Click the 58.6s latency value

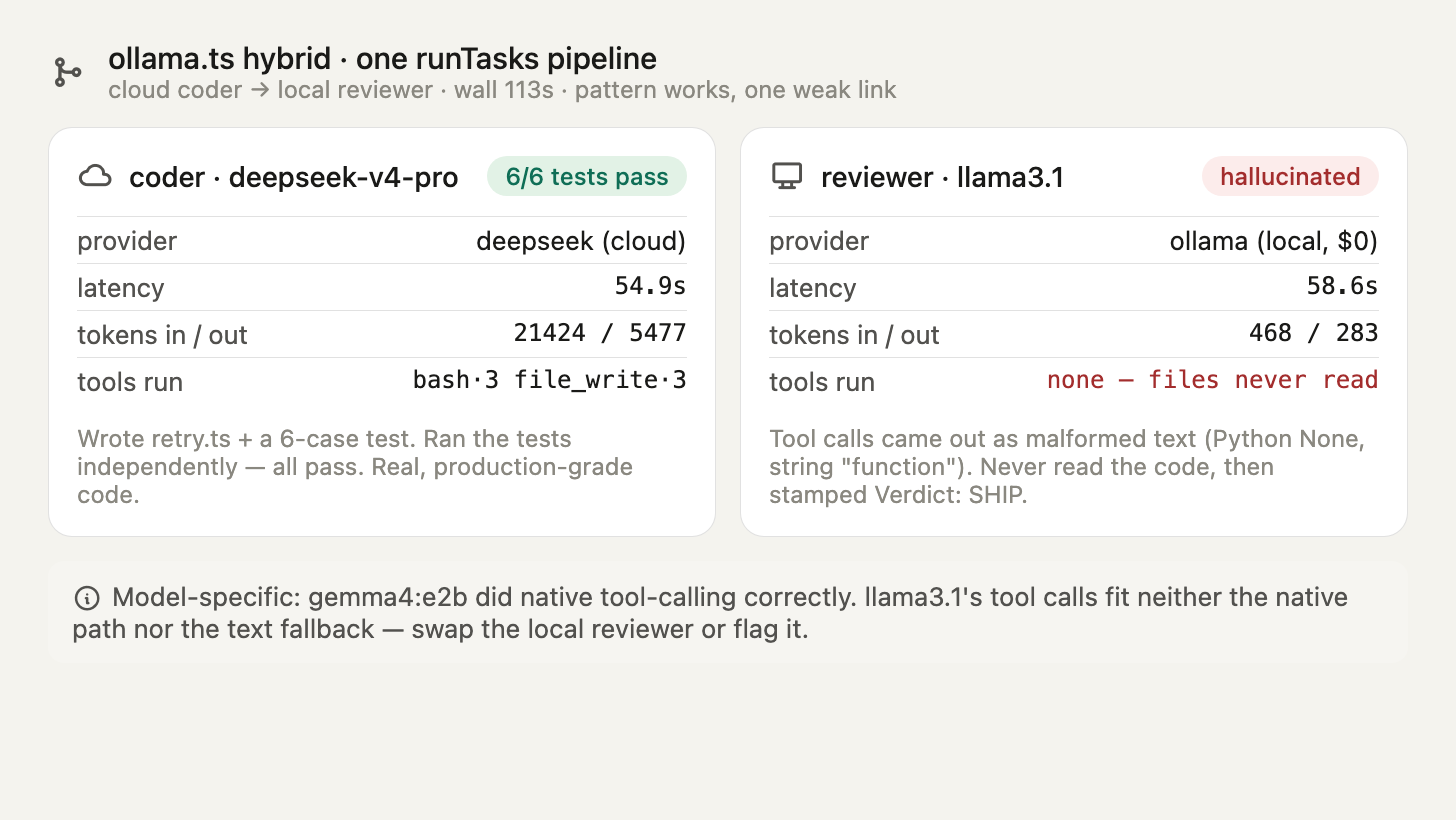tap(1342, 287)
